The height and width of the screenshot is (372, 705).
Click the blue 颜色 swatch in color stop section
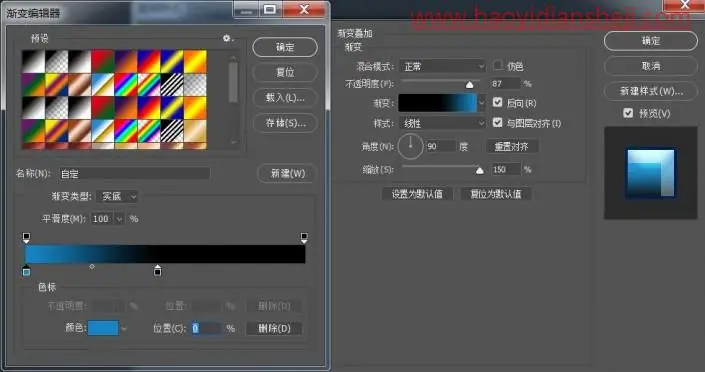(103, 328)
